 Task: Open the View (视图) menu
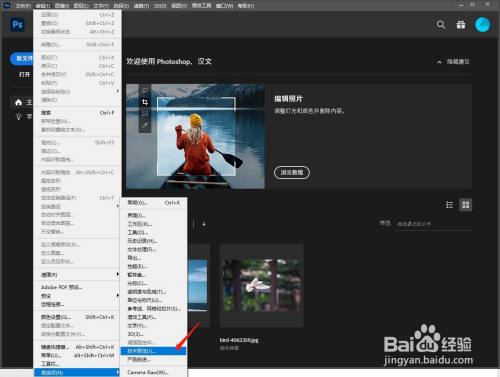[179, 6]
